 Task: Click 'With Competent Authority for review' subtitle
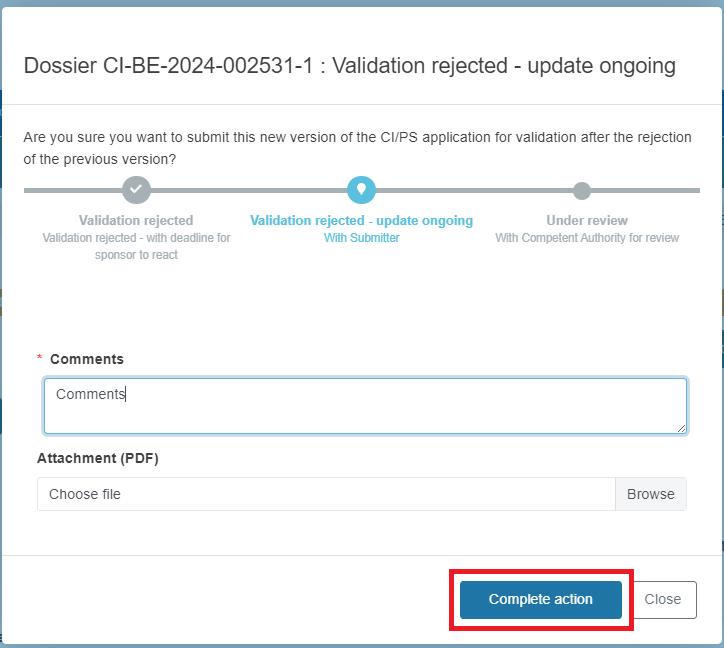click(x=587, y=238)
